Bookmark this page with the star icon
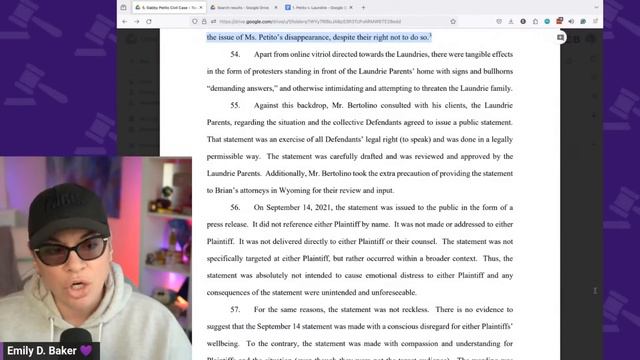 tap(453, 21)
